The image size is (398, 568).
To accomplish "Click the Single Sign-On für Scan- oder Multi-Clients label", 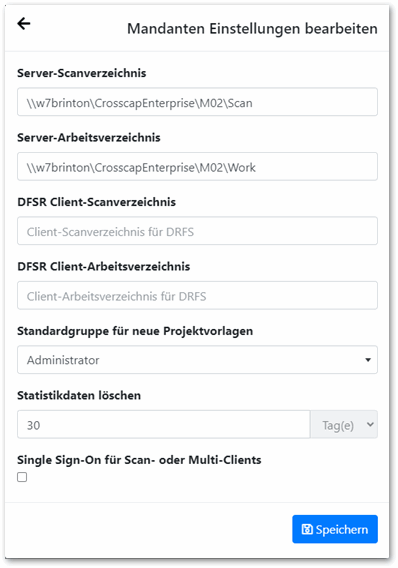I will (x=139, y=460).
